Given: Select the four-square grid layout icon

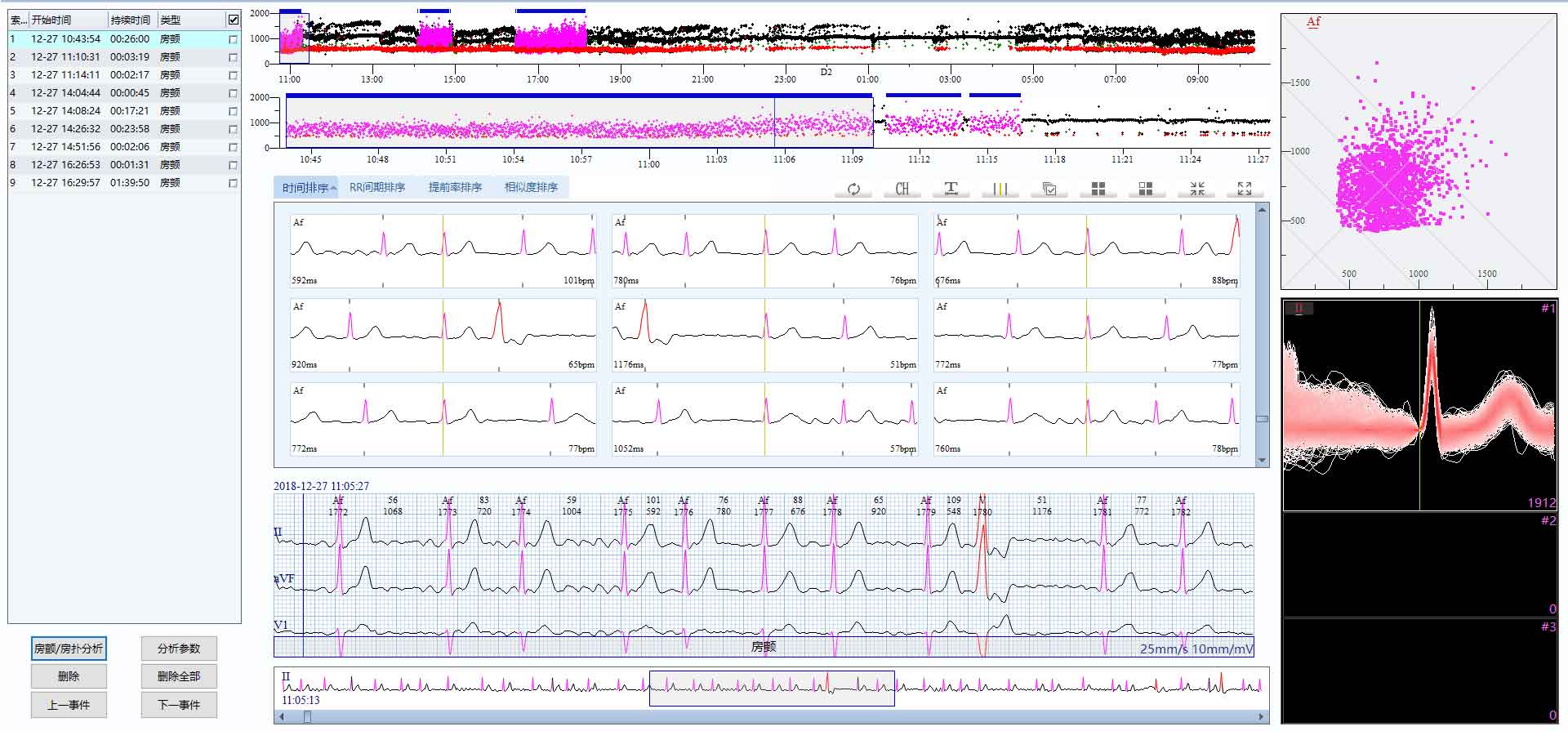Looking at the screenshot, I should tap(1098, 189).
